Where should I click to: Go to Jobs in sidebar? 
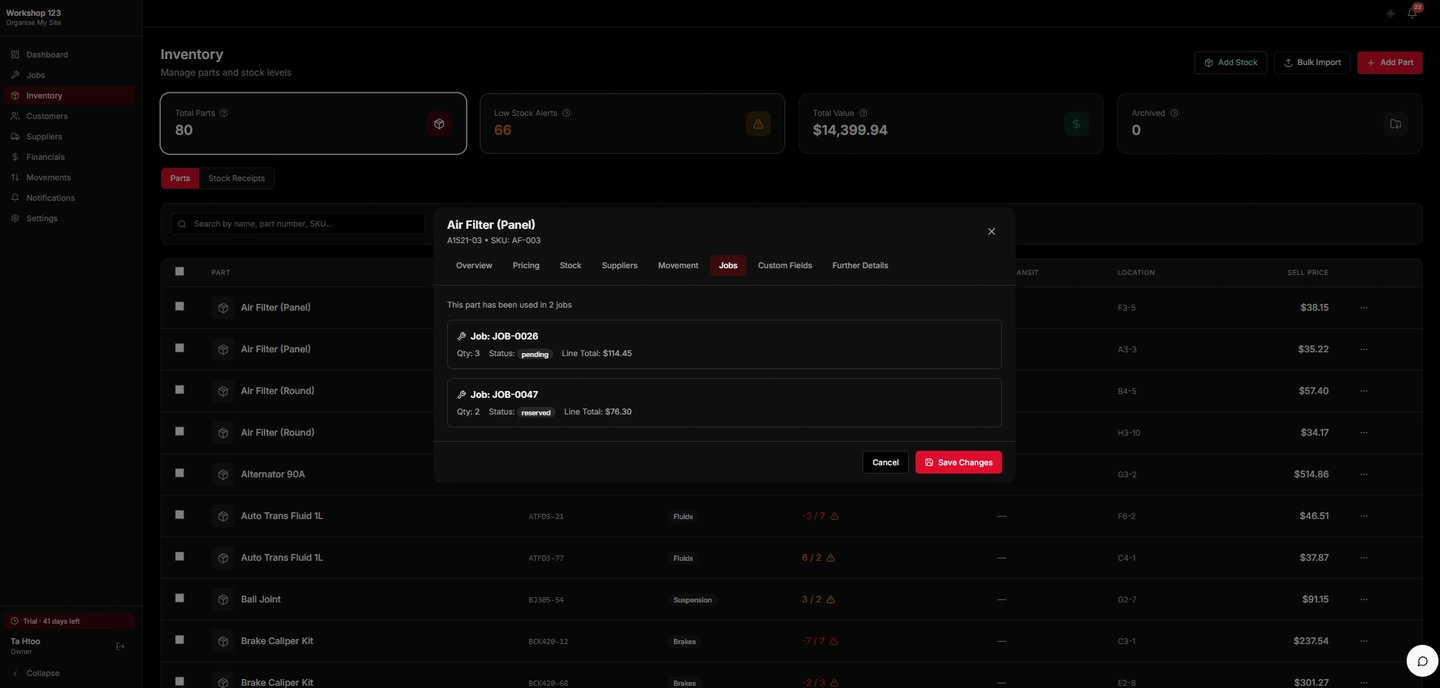[70, 75]
